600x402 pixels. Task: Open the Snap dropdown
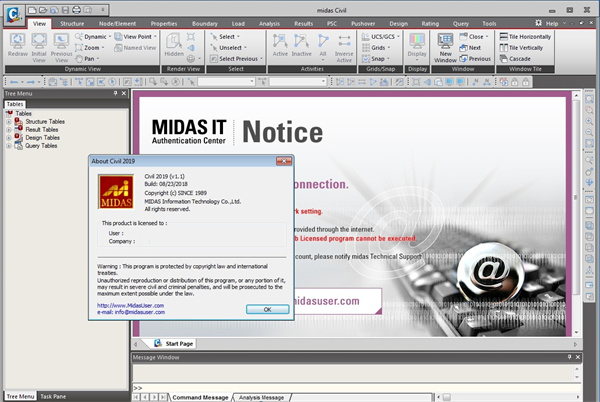coord(388,59)
